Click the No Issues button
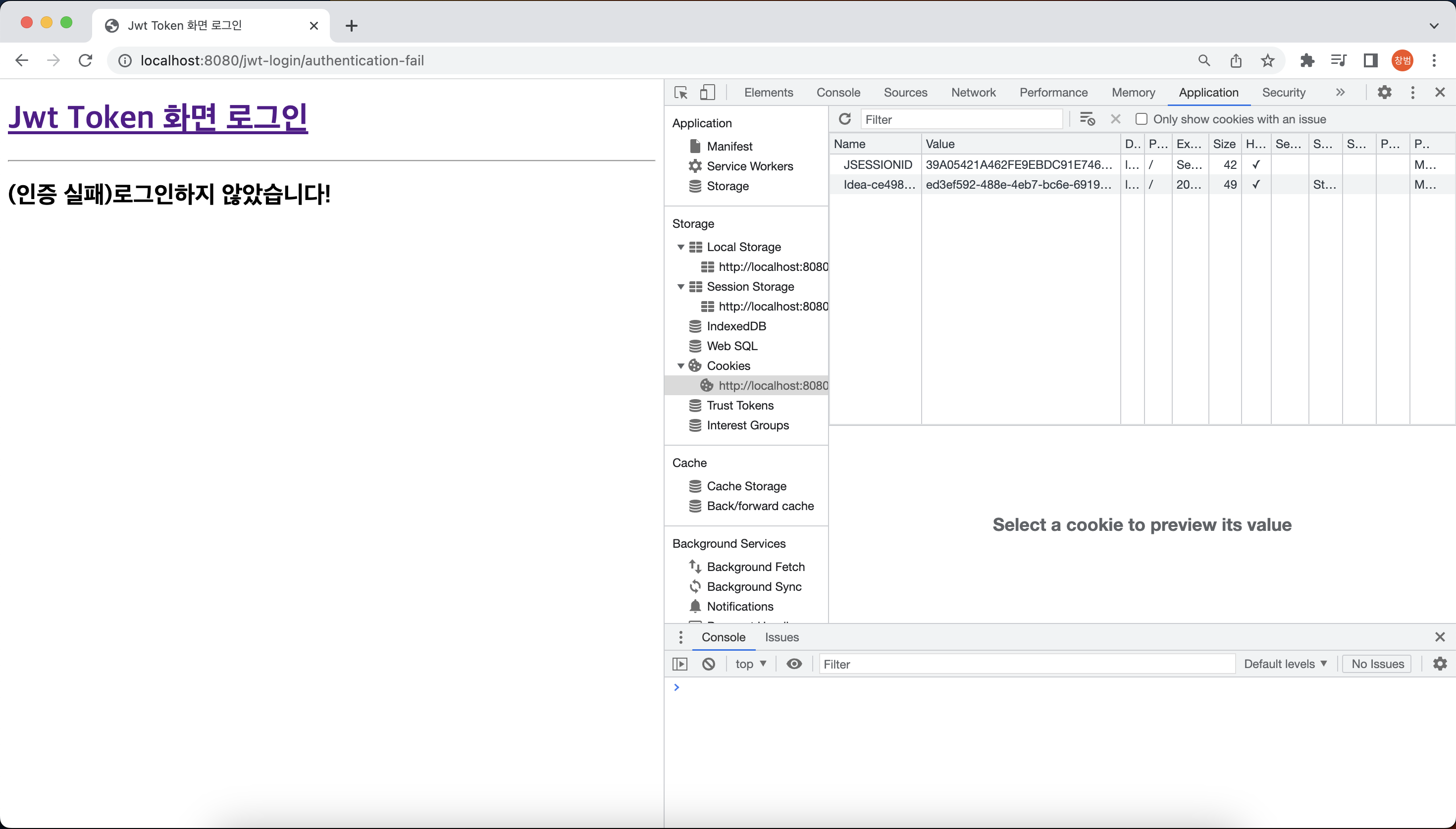Image resolution: width=1456 pixels, height=829 pixels. click(1377, 664)
